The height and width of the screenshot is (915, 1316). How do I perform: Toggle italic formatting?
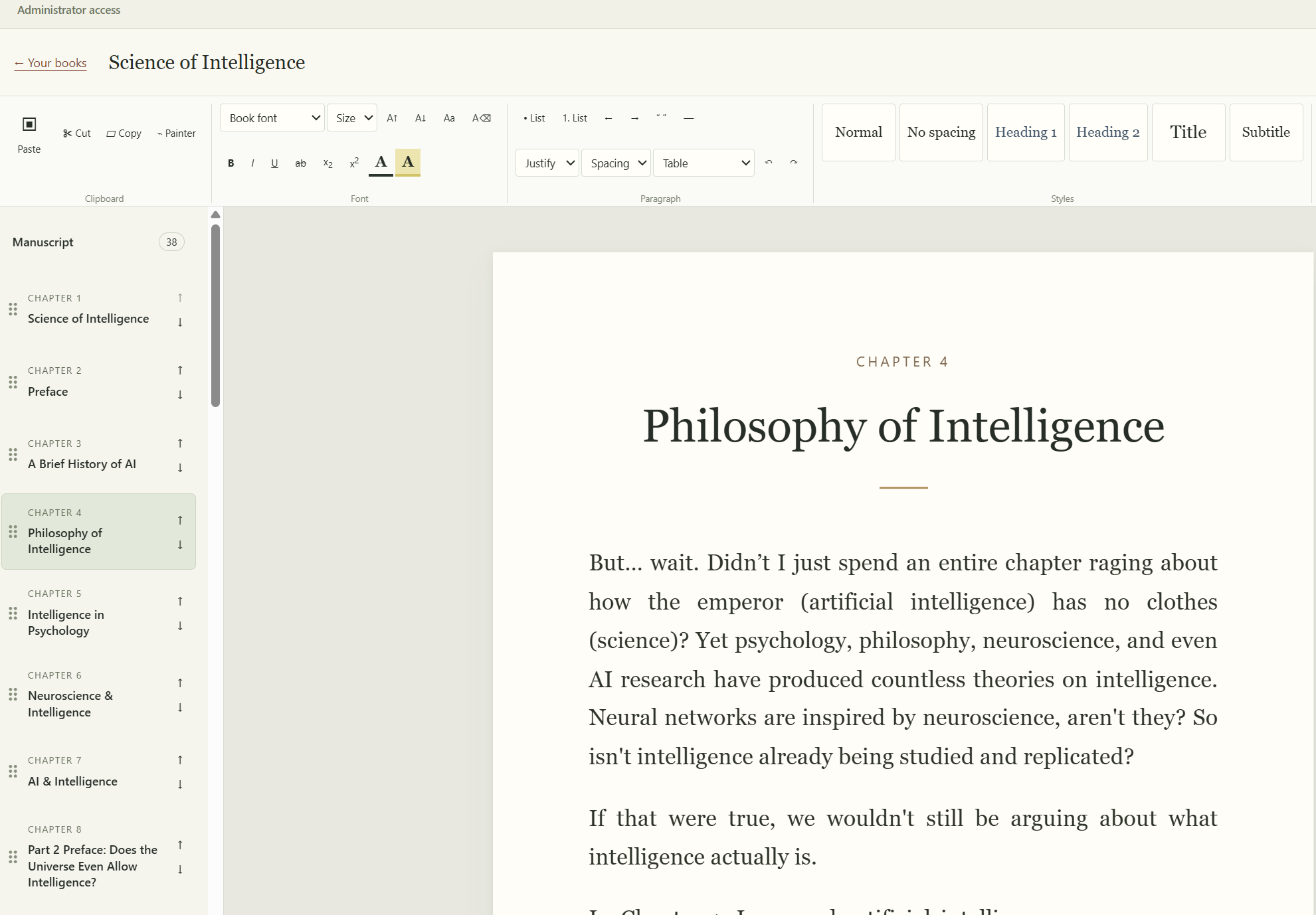tap(252, 163)
